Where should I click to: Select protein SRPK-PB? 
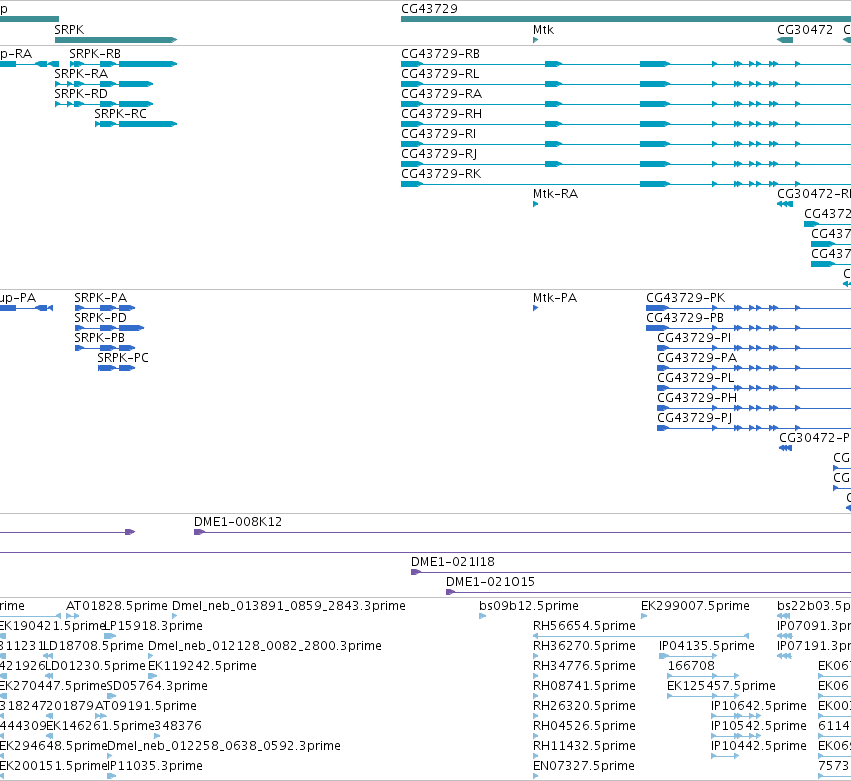coord(99,338)
